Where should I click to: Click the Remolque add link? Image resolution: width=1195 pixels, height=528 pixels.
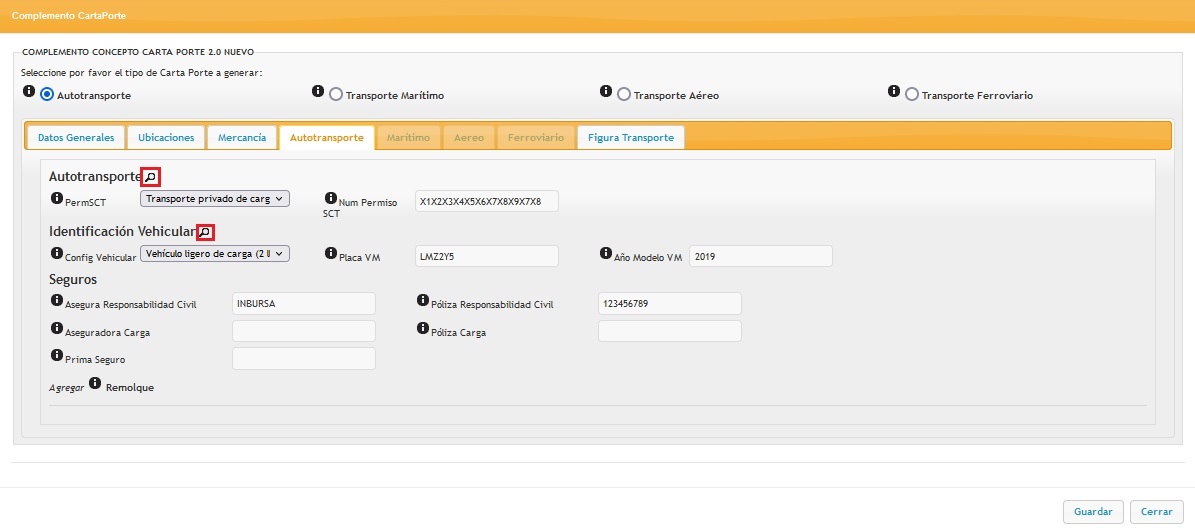[x=130, y=387]
